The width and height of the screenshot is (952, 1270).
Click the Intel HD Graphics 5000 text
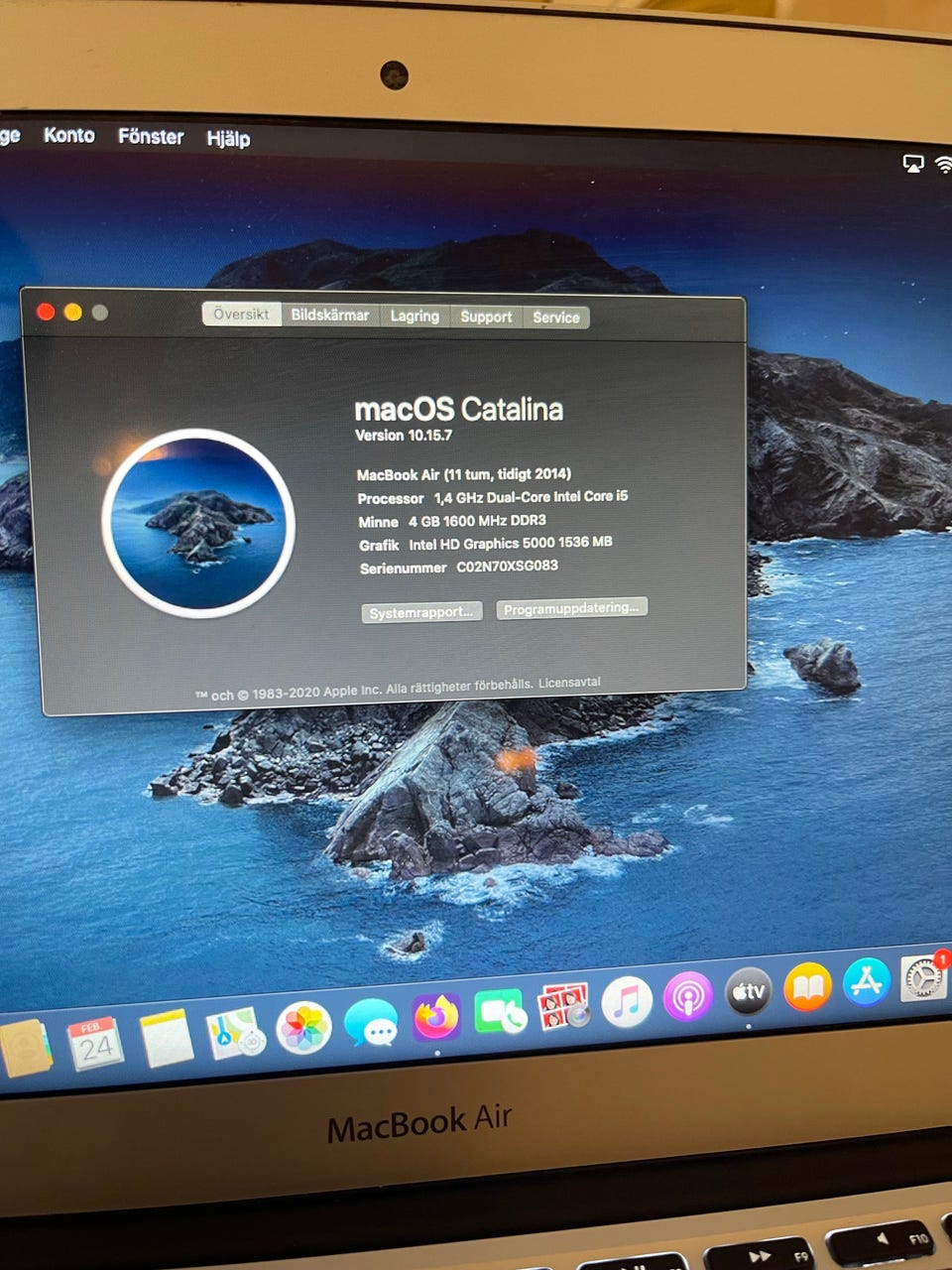point(511,544)
